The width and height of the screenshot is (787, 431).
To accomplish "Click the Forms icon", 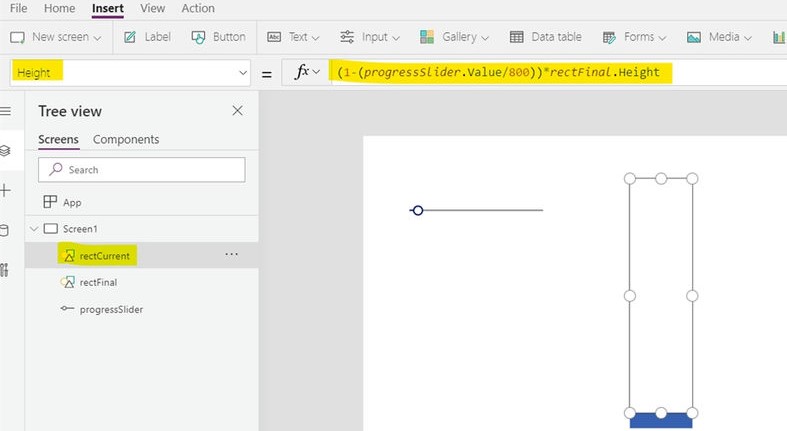I will pos(609,38).
